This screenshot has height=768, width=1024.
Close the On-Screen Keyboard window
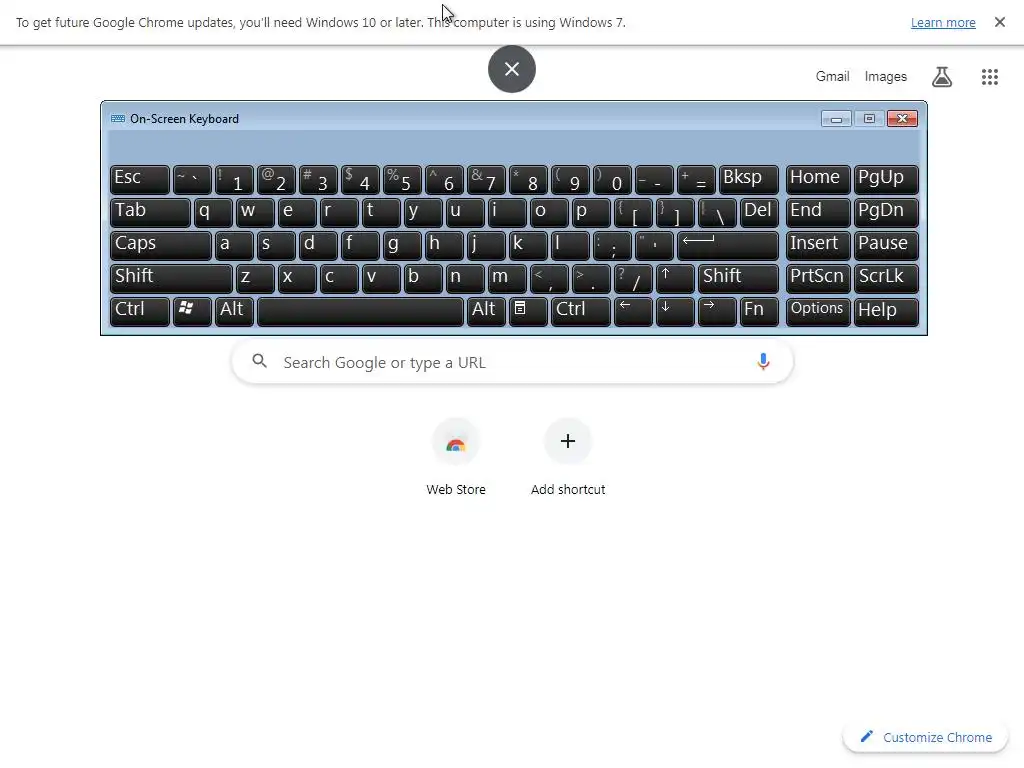click(903, 119)
